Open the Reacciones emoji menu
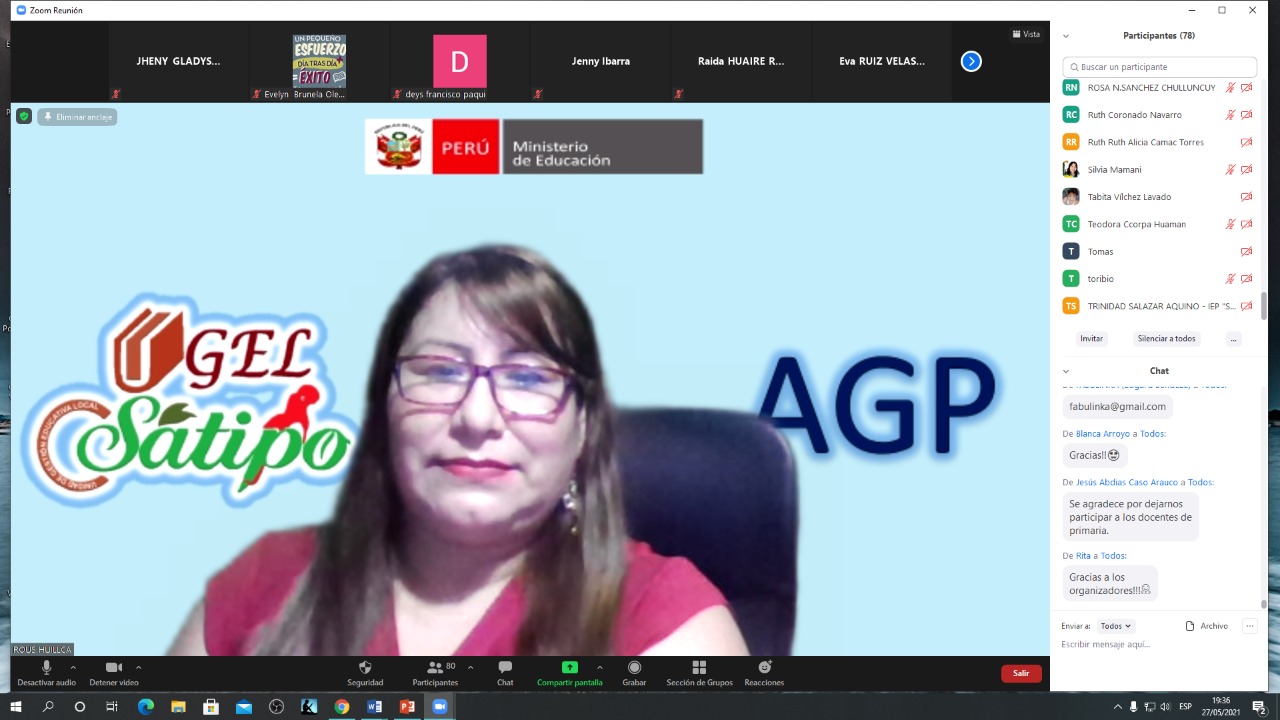This screenshot has width=1280, height=720. point(764,673)
